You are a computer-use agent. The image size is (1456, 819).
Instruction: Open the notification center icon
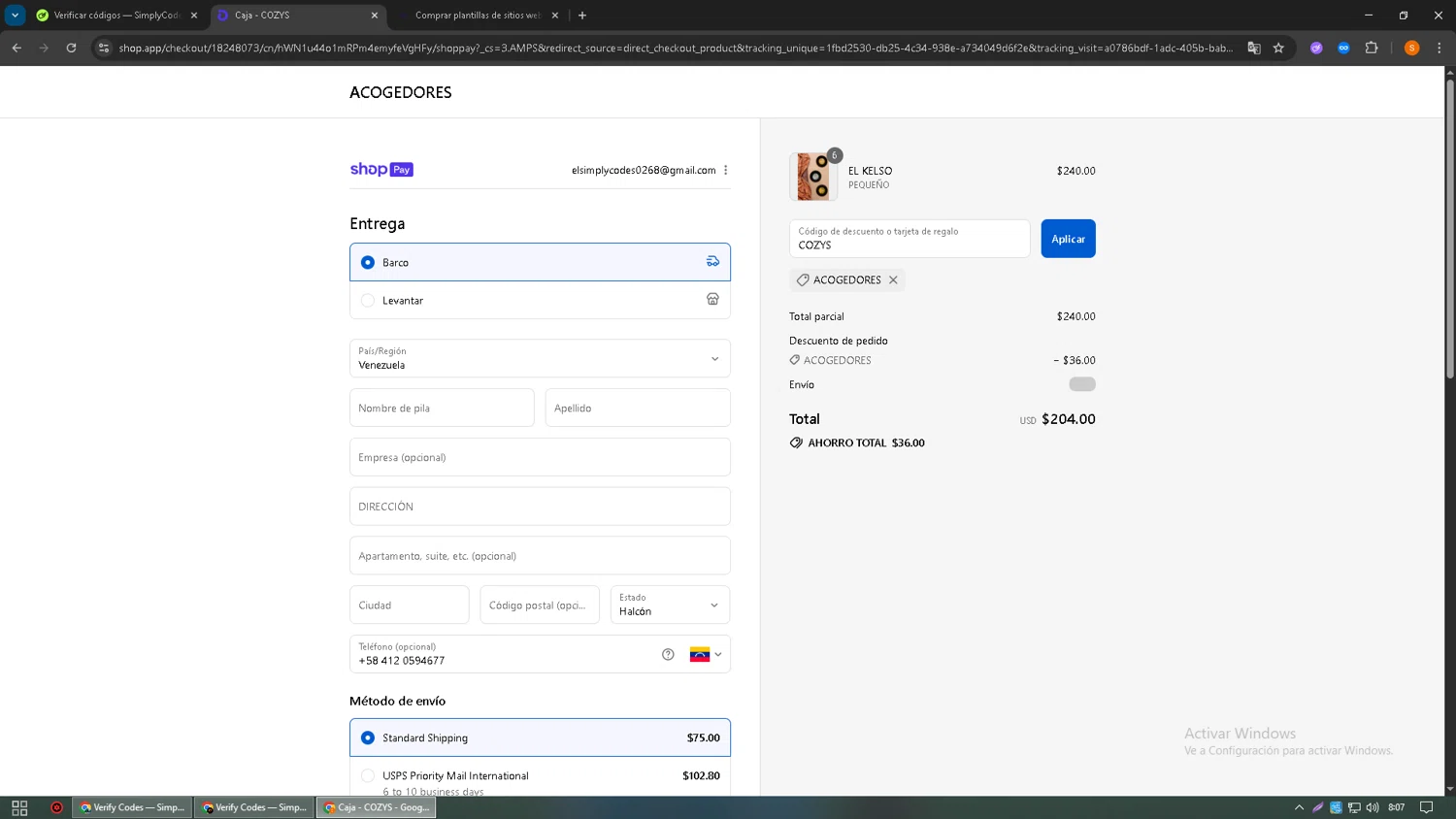[x=1426, y=807]
